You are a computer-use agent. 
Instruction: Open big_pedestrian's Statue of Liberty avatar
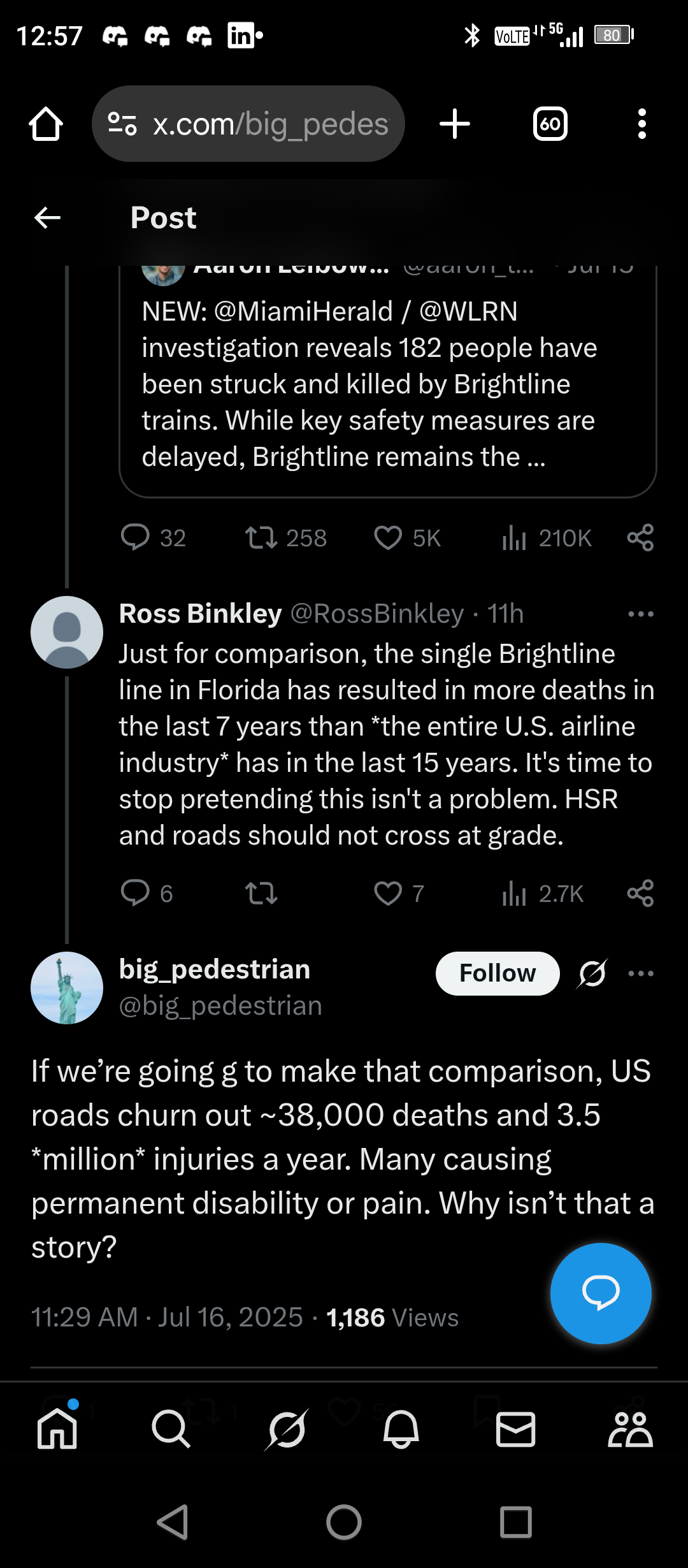[67, 988]
